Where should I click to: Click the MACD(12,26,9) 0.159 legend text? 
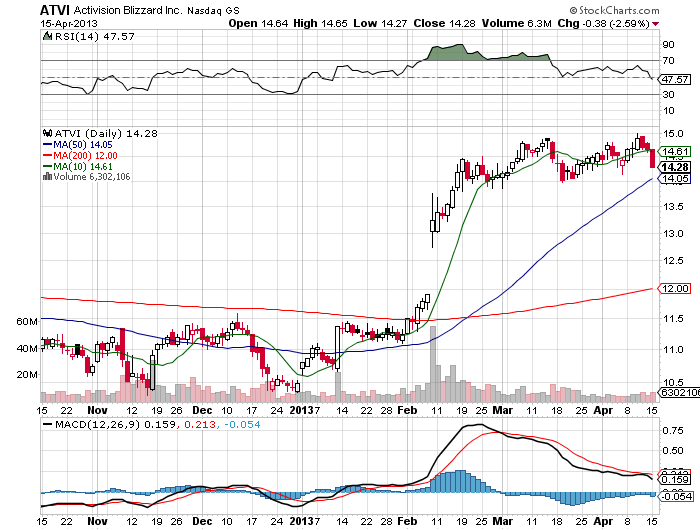[x=115, y=424]
